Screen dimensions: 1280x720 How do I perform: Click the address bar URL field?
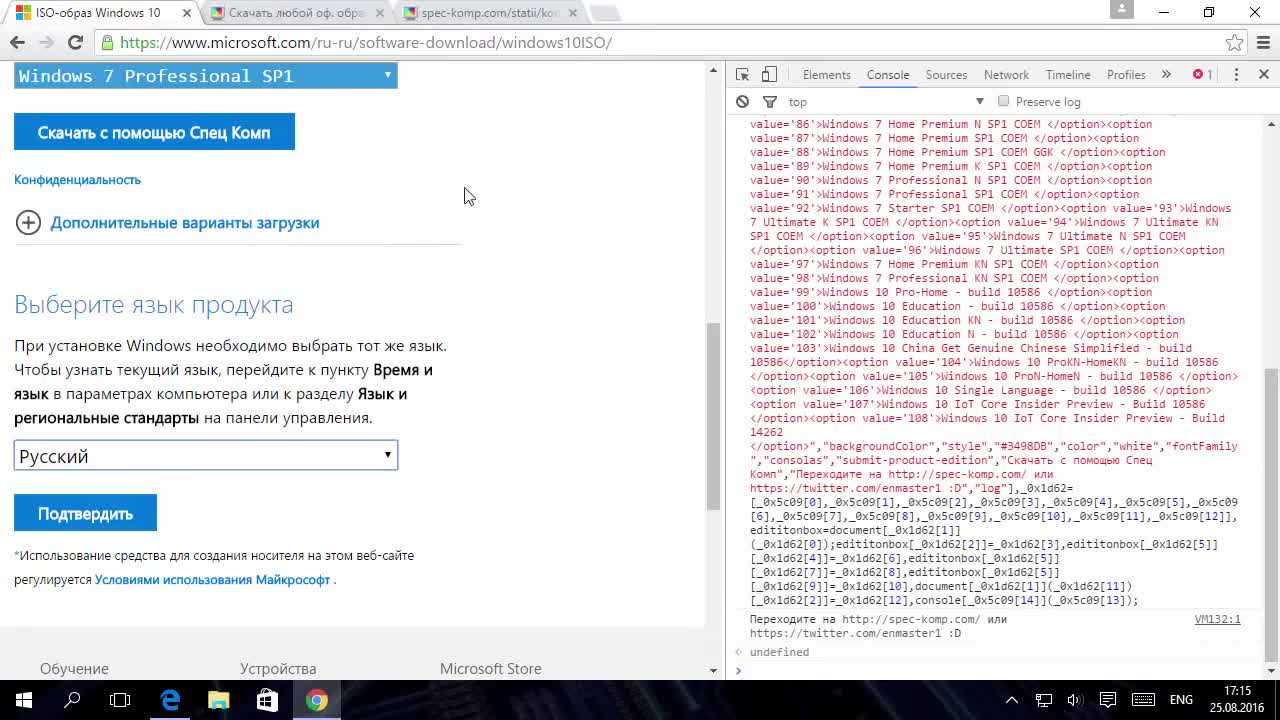tap(660, 42)
